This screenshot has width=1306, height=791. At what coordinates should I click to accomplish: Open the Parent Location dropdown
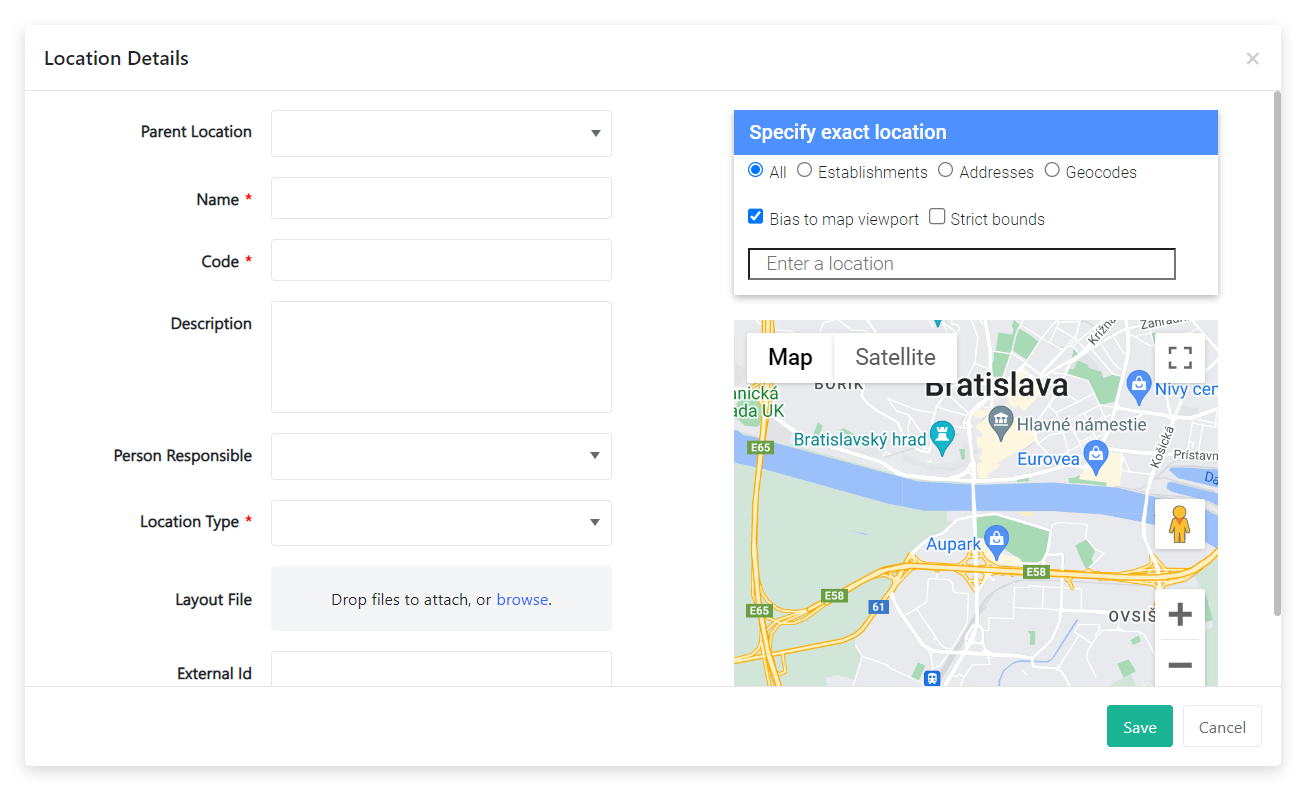click(x=441, y=133)
